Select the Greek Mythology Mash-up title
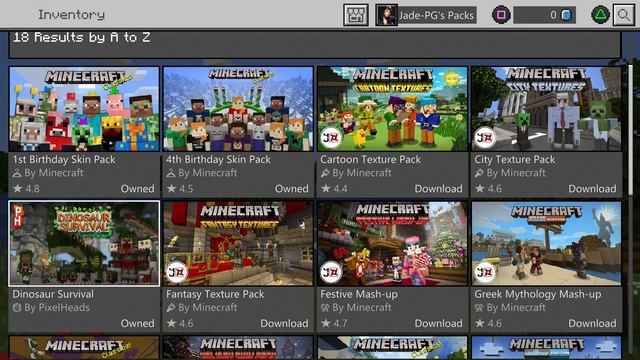 [538, 294]
